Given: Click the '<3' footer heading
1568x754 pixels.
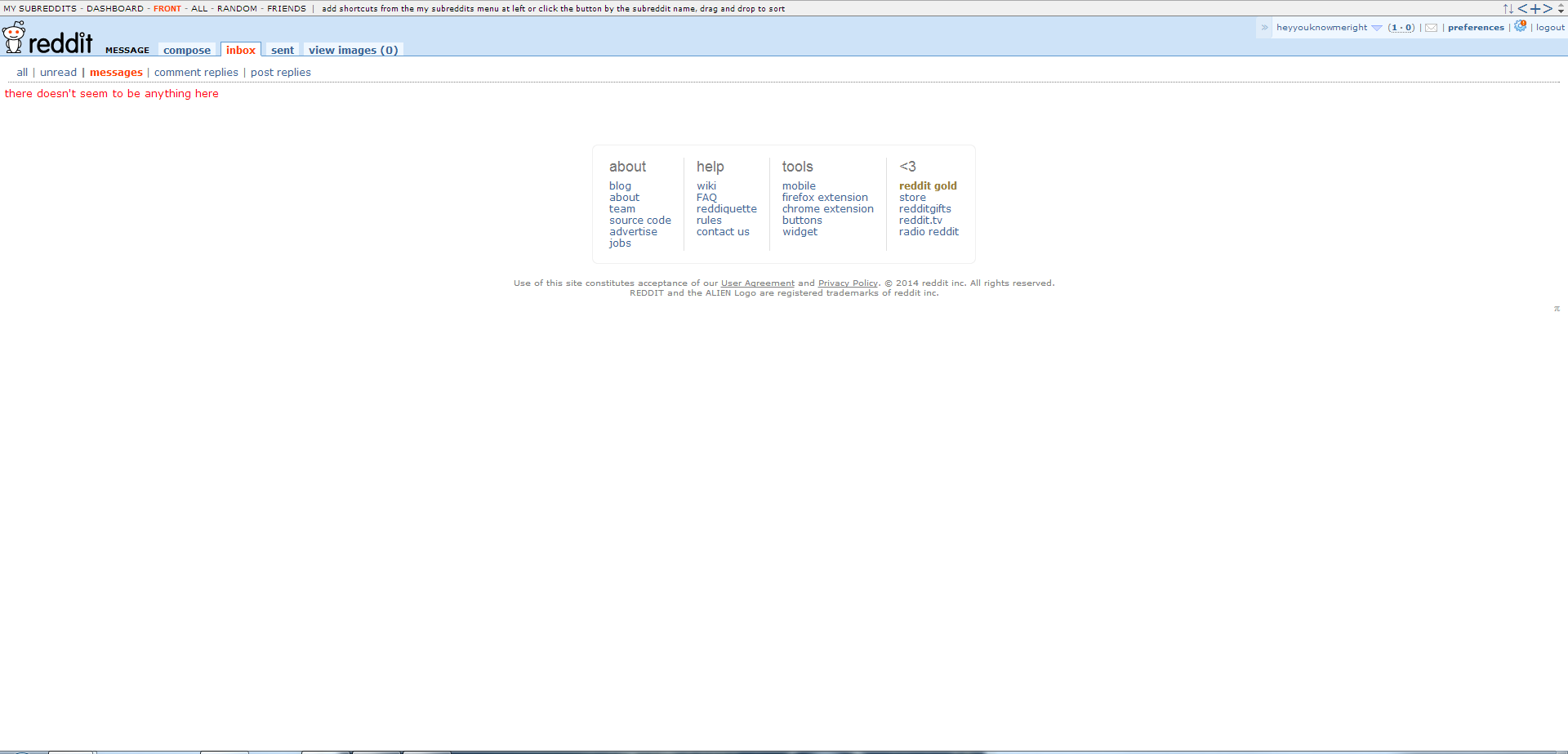Looking at the screenshot, I should (907, 167).
